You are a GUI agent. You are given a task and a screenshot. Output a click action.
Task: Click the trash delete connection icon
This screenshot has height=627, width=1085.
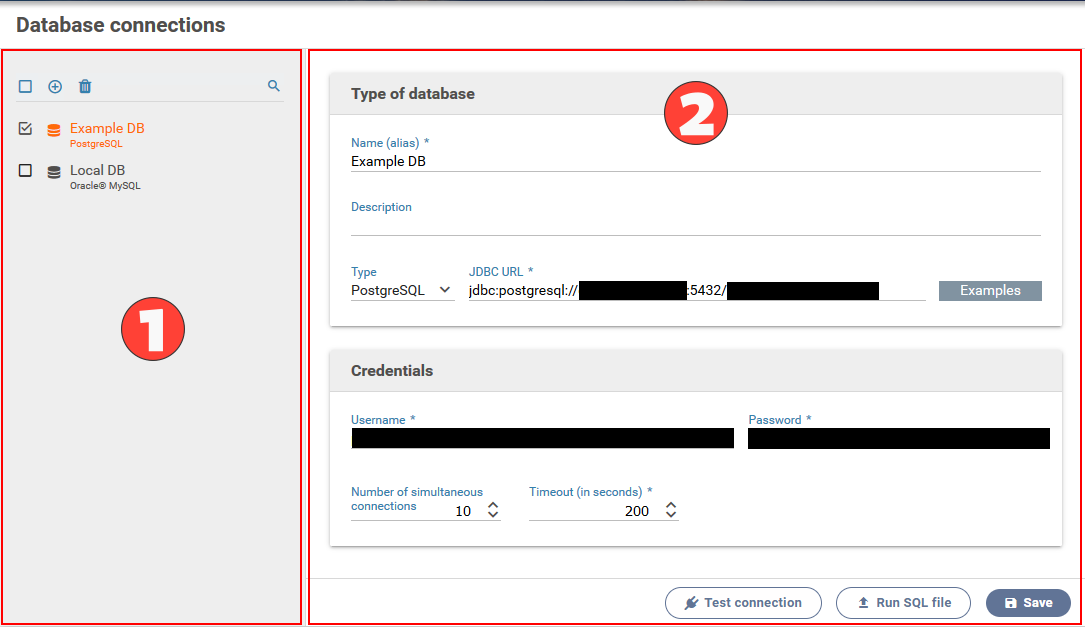pyautogui.click(x=85, y=87)
